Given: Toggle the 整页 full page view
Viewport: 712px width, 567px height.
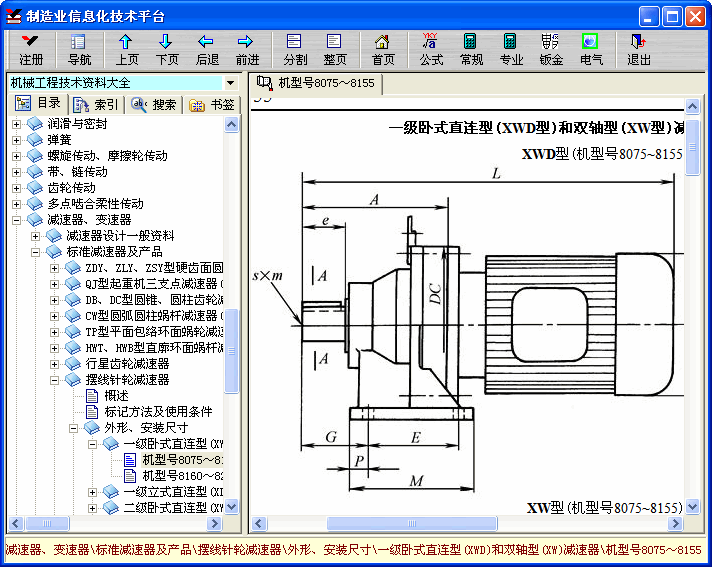Looking at the screenshot, I should coord(335,49).
